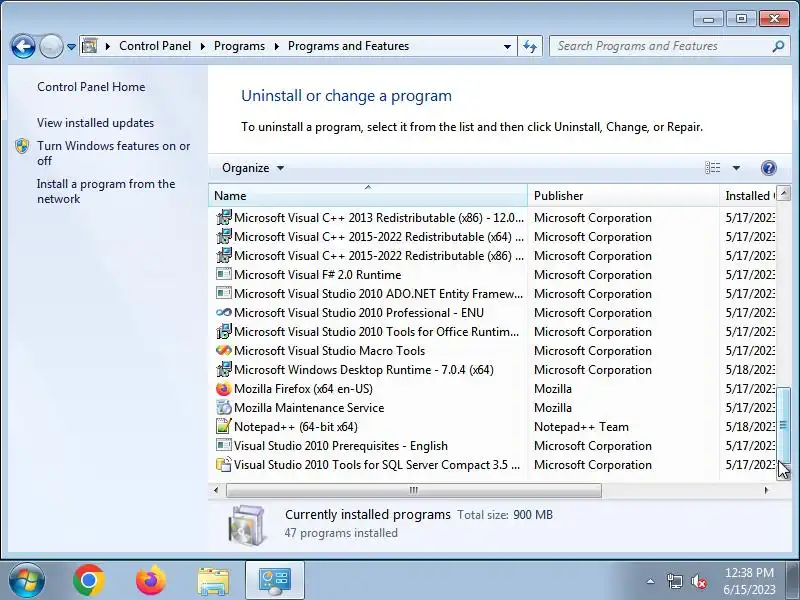This screenshot has height=600, width=800.
Task: Click the Mozilla Firefox icon in the list
Action: tap(223, 388)
